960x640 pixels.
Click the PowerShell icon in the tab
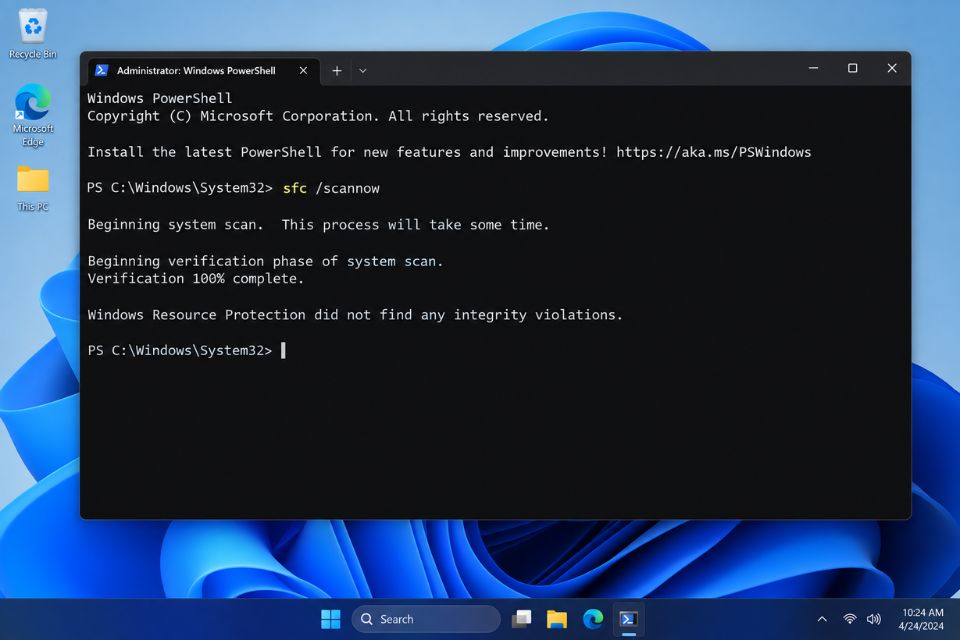(x=102, y=70)
